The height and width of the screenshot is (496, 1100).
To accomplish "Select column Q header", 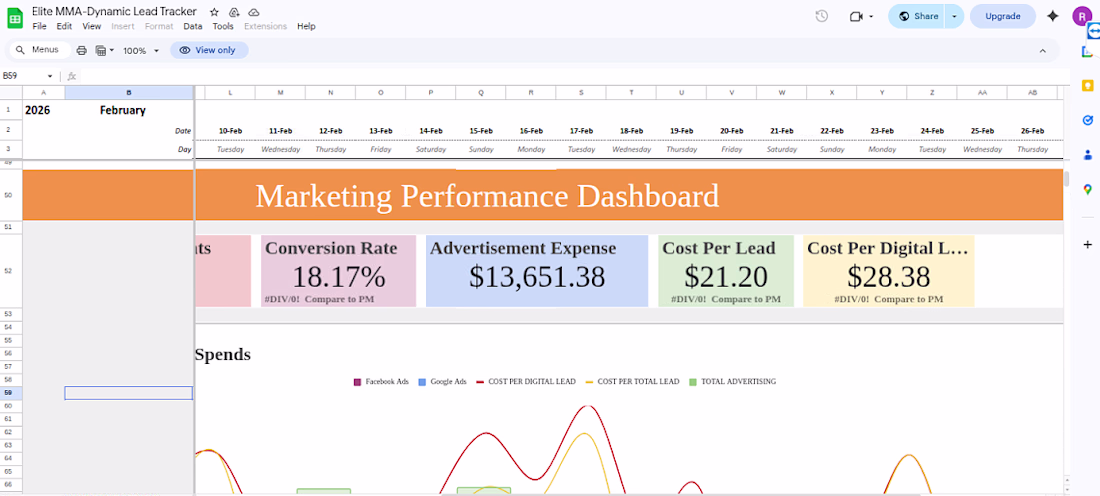I will 481,93.
